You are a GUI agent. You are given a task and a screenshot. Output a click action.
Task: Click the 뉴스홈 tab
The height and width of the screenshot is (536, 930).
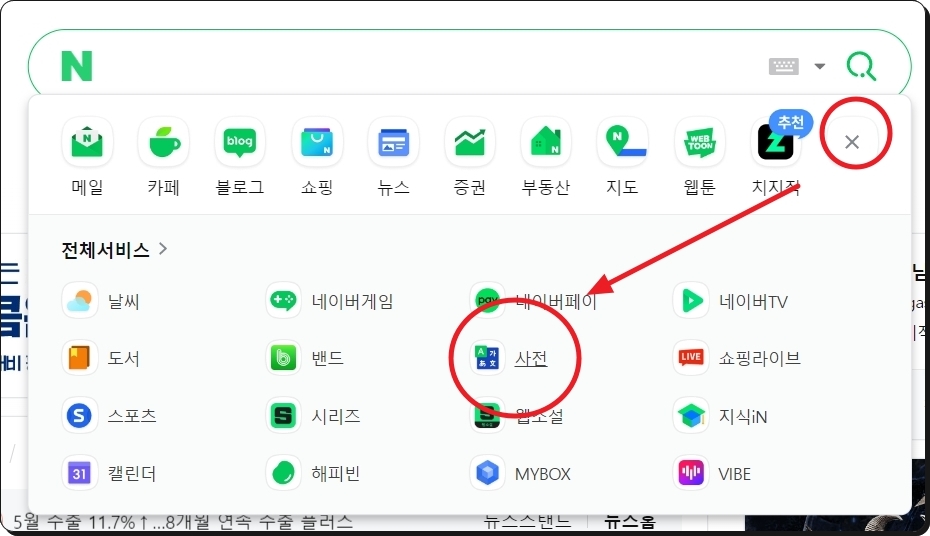coord(630,522)
